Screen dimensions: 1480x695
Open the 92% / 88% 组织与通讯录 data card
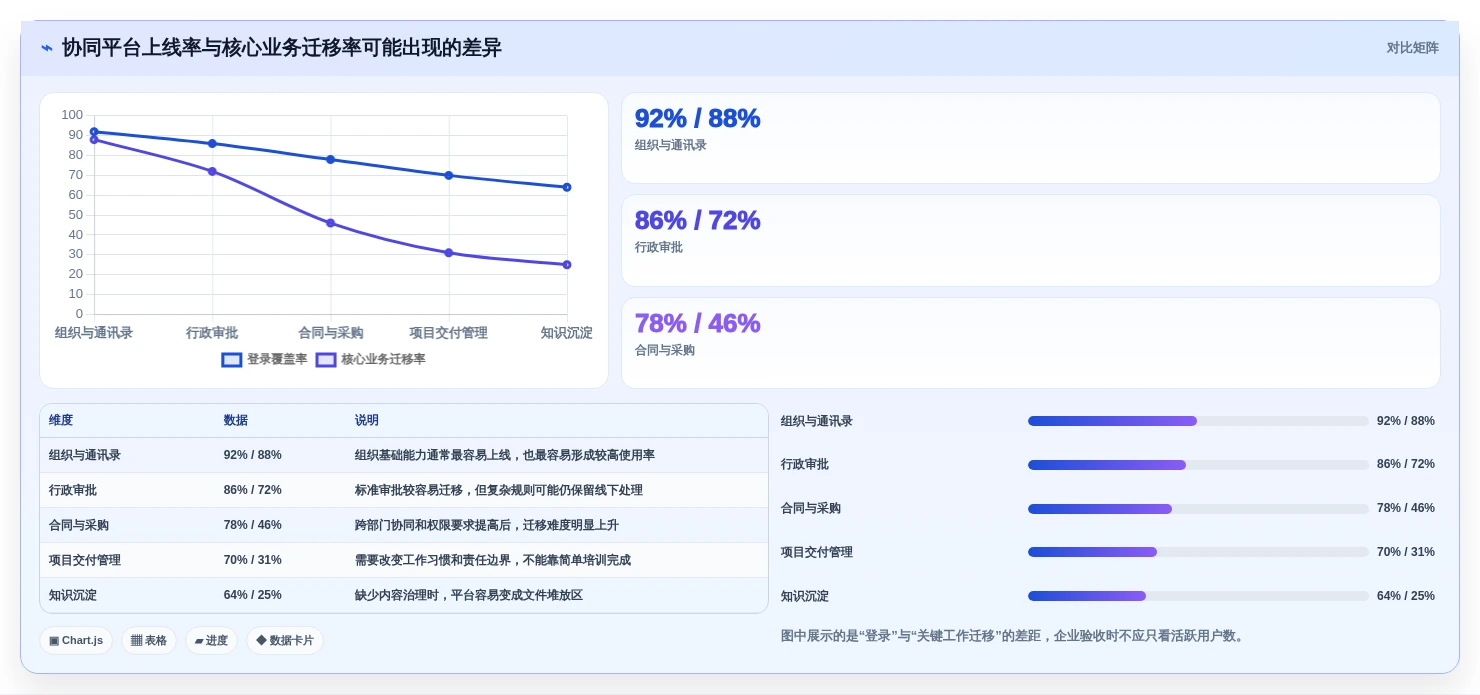pos(1031,138)
